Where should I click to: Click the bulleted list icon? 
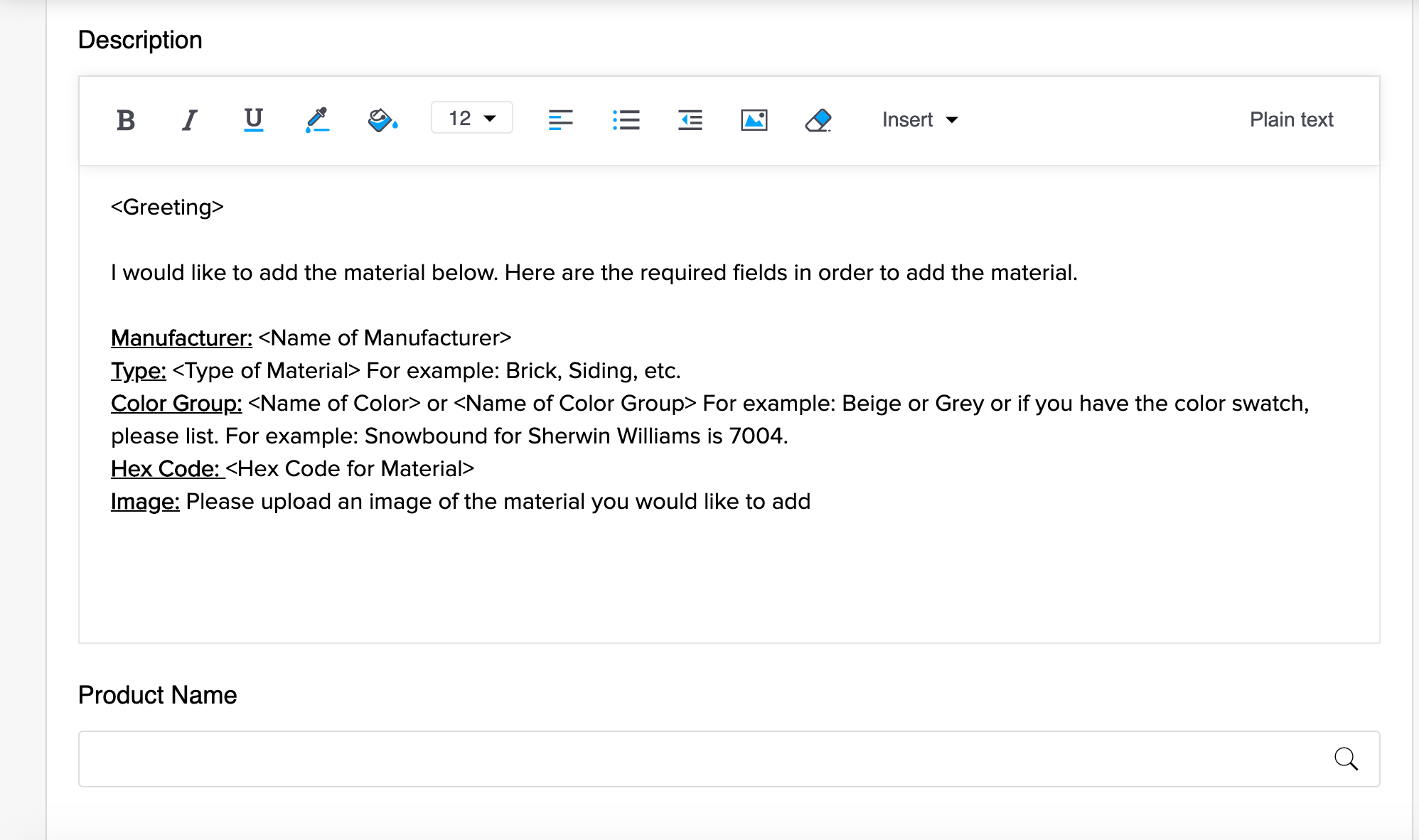(626, 119)
